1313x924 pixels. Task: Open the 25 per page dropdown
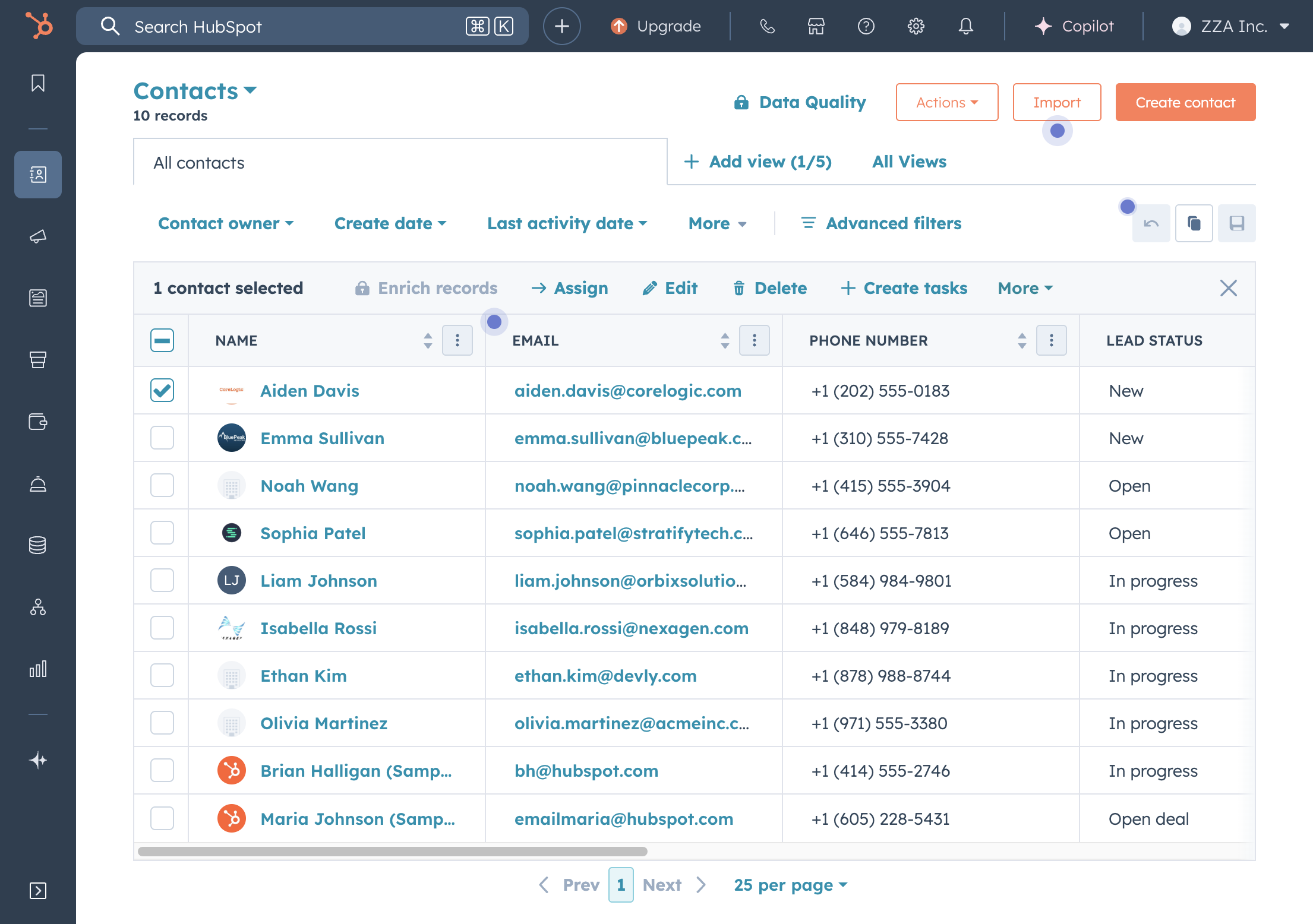pos(790,885)
